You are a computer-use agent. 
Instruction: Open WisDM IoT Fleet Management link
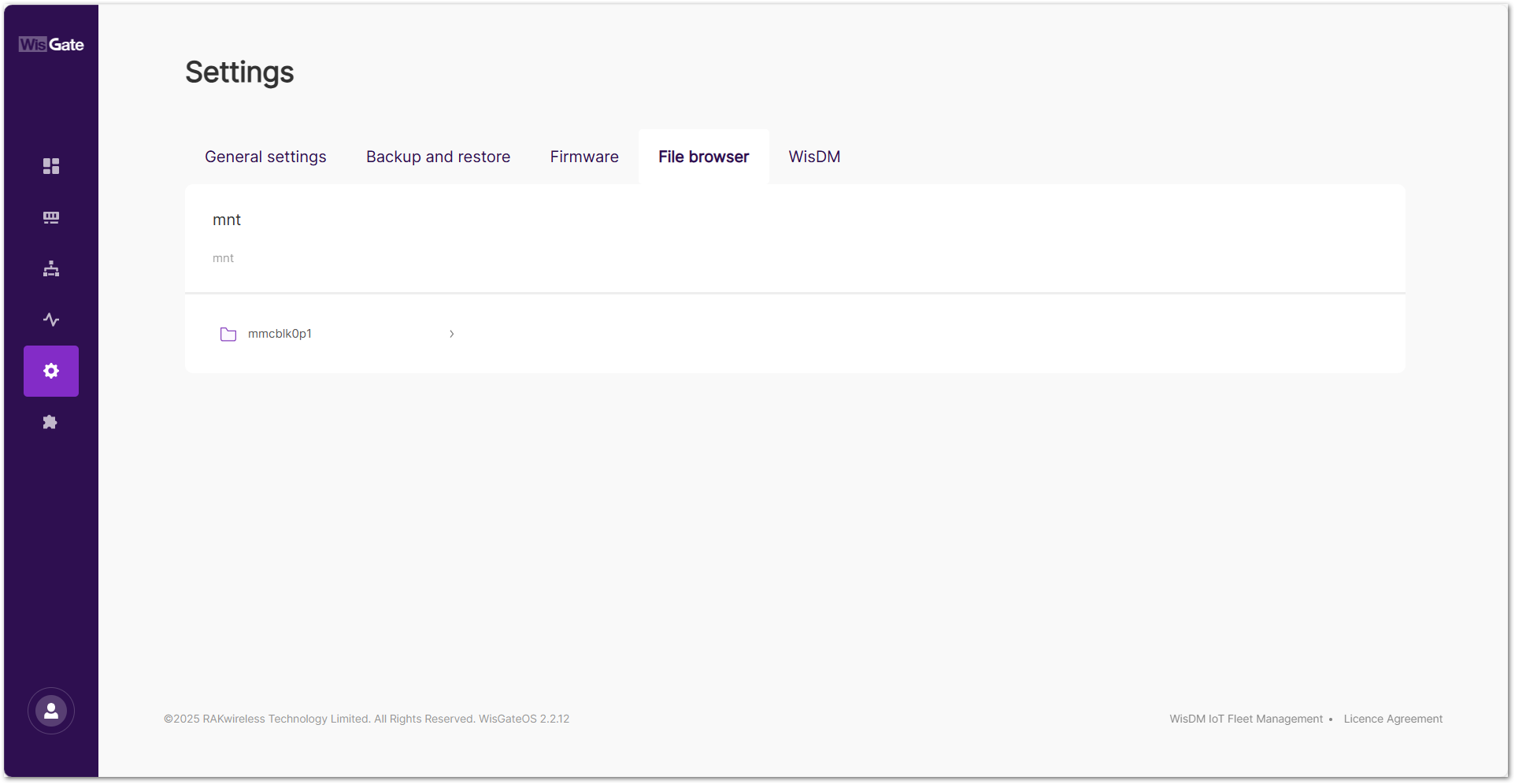click(1246, 719)
